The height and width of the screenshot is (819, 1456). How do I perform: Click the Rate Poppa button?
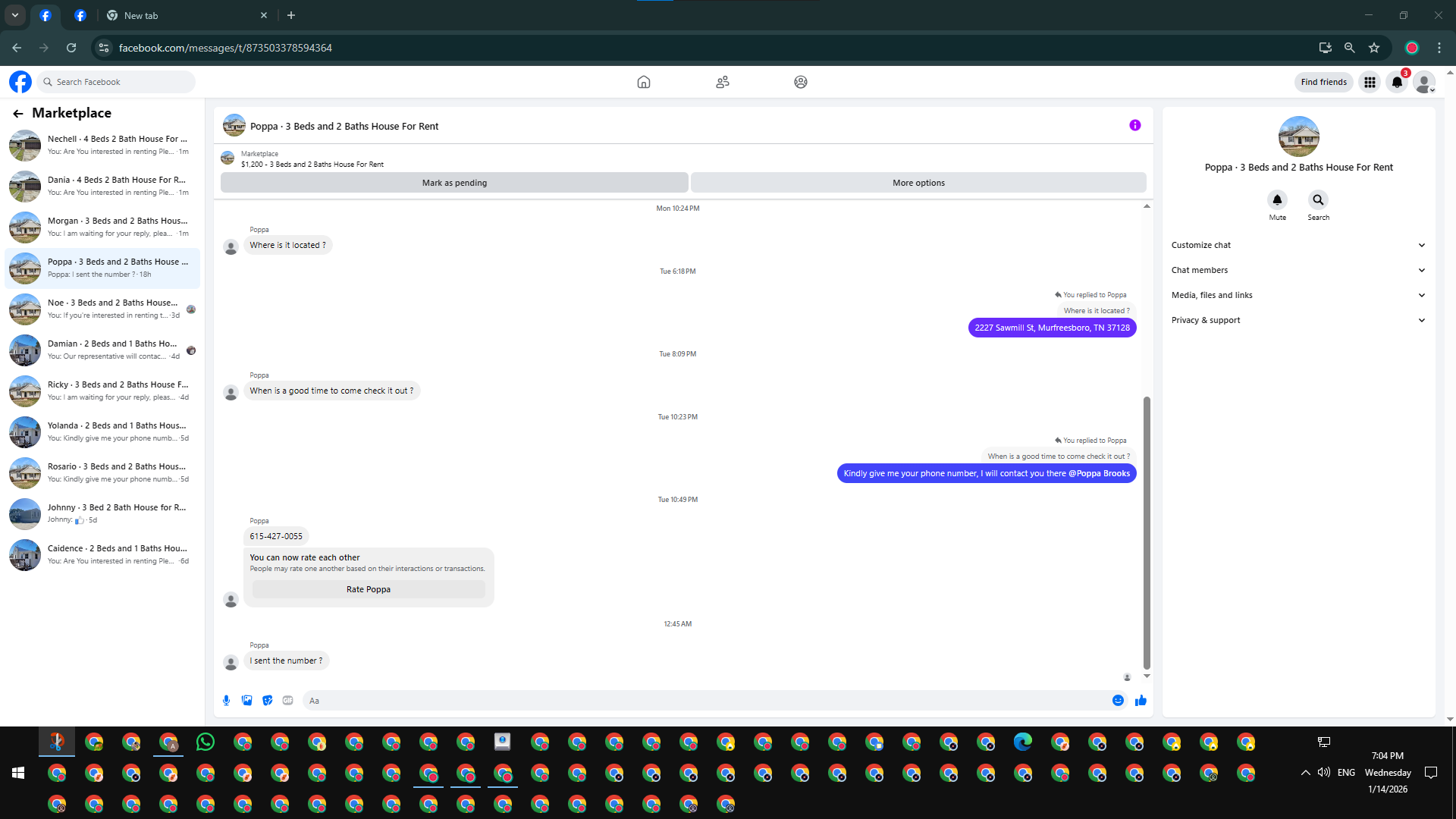coord(369,589)
